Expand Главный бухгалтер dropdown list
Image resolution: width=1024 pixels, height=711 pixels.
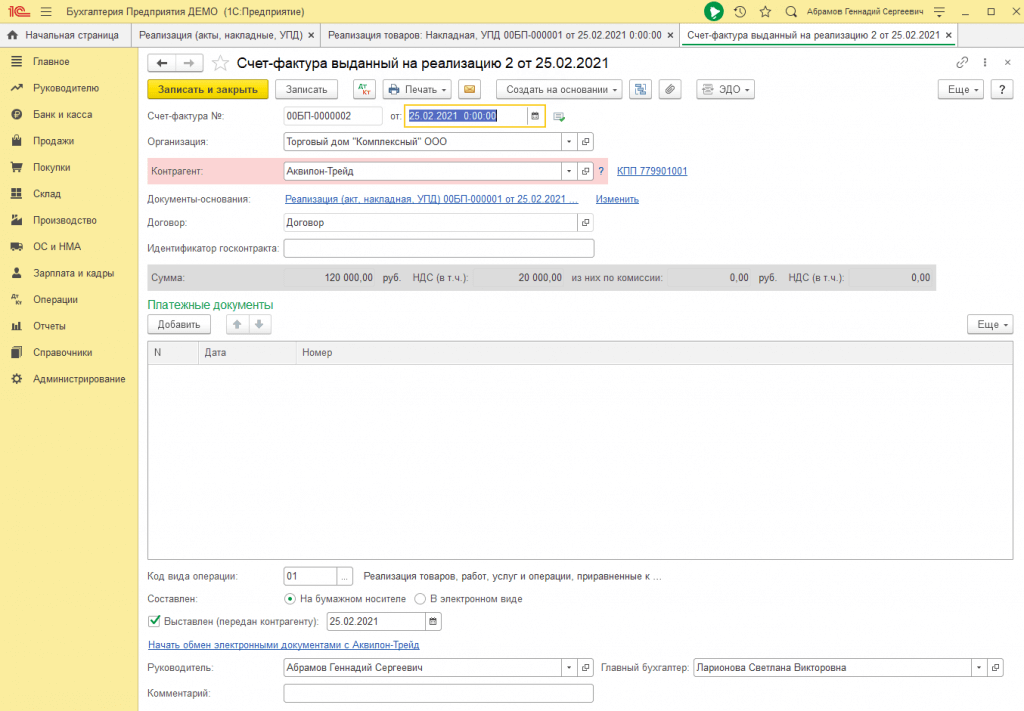[x=979, y=668]
